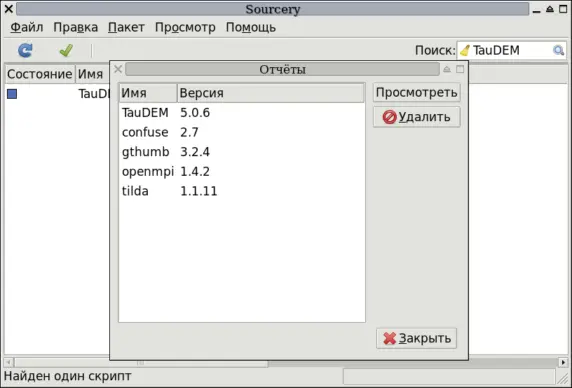Click the blue refresh icon in toolbar
This screenshot has width=572, height=388.
[x=25, y=50]
